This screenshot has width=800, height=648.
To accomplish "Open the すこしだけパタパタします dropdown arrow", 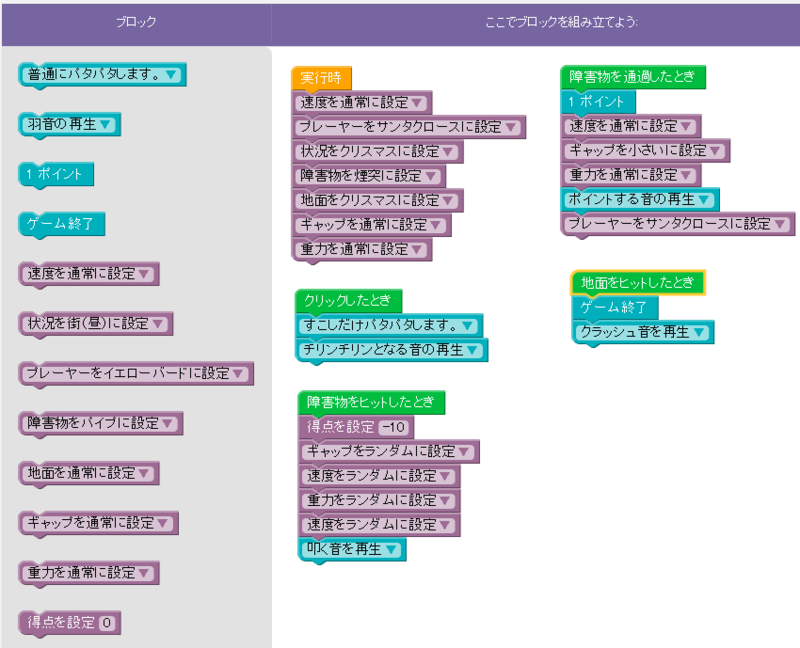I will pos(467,326).
